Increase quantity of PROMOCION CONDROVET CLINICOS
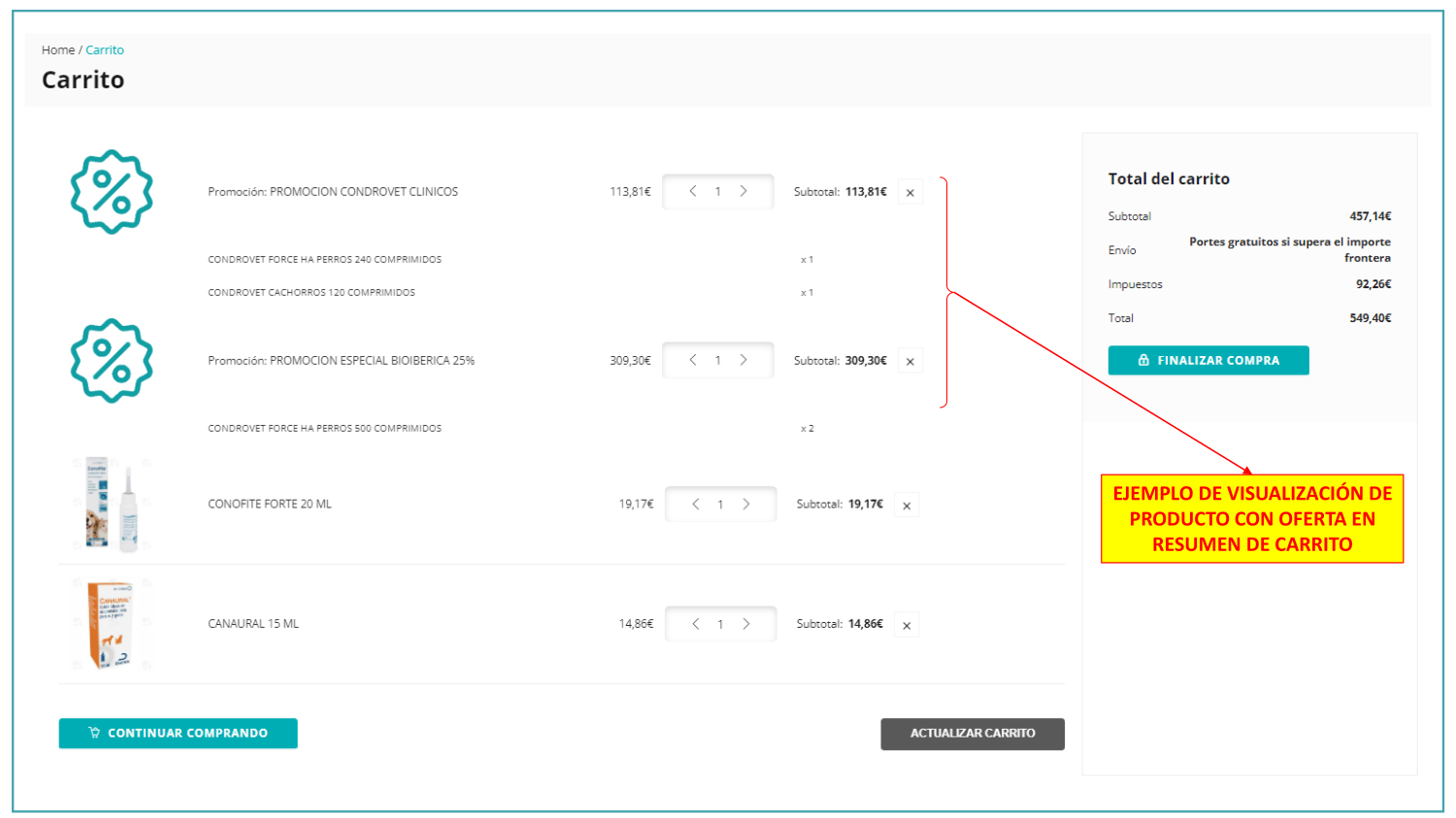The image size is (1456, 818). pyautogui.click(x=744, y=192)
